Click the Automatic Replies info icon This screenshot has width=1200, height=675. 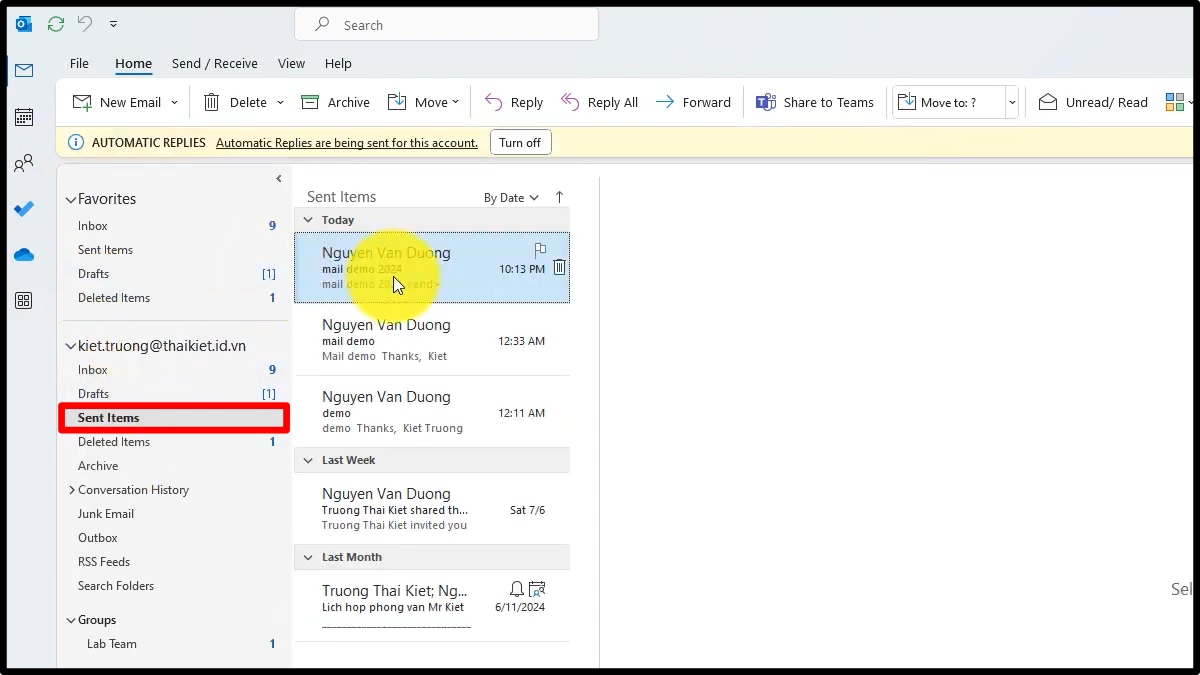(x=76, y=142)
